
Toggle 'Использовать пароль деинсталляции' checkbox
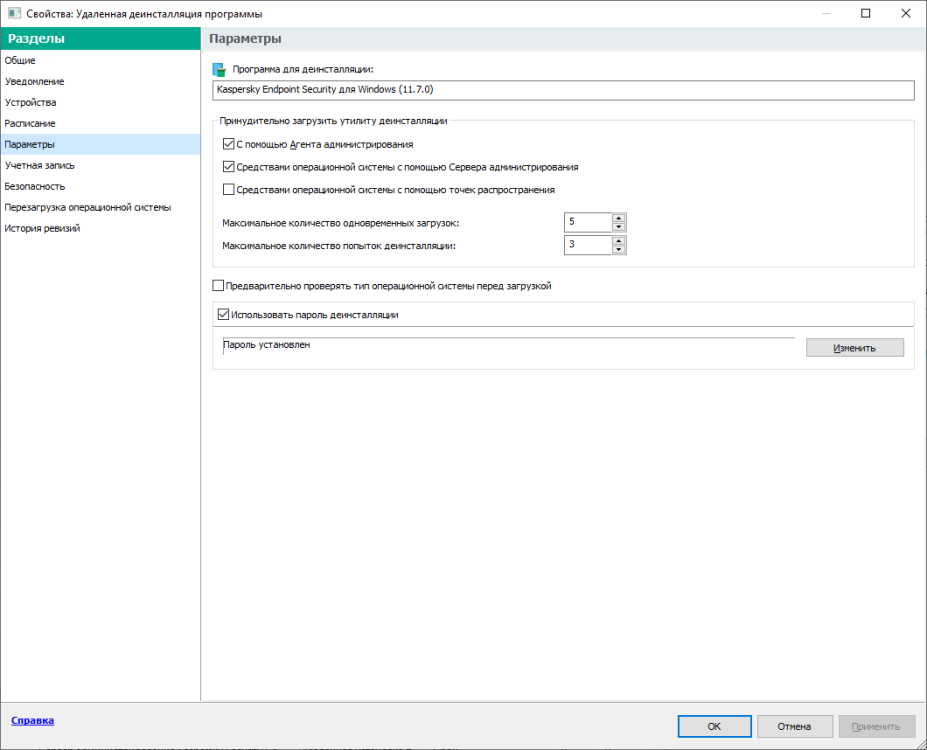click(x=223, y=314)
